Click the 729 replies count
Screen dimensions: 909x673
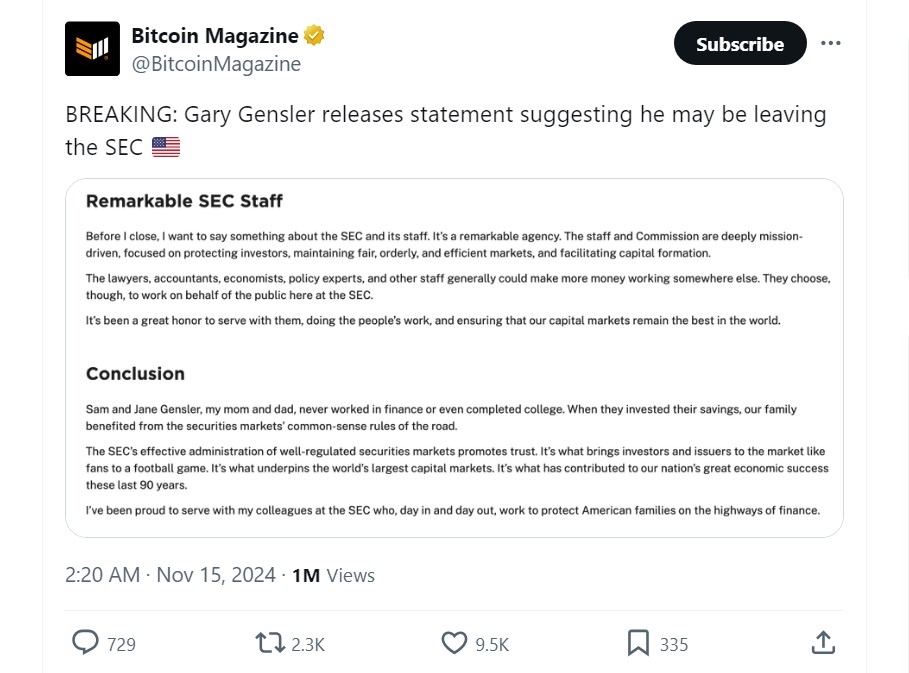121,644
